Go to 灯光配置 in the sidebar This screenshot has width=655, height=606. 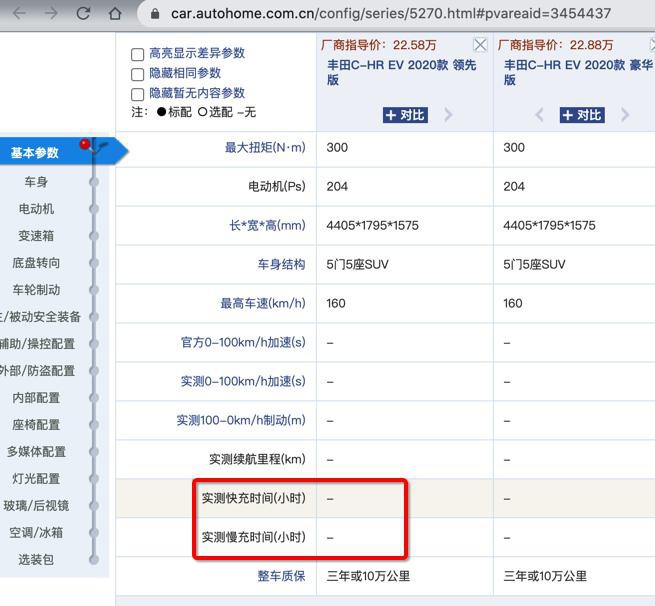click(x=36, y=479)
